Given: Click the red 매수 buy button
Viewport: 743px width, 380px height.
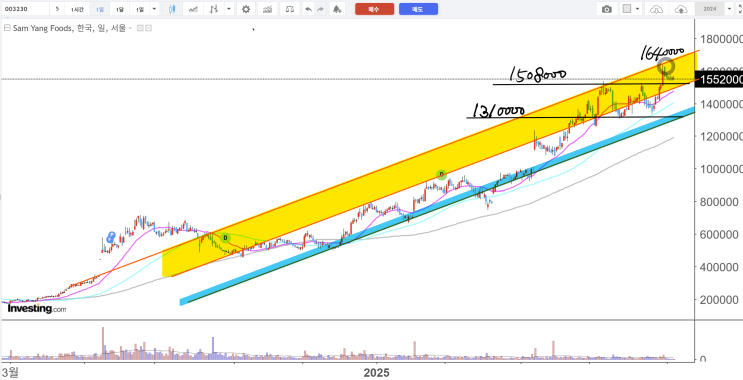Looking at the screenshot, I should 374,9.
